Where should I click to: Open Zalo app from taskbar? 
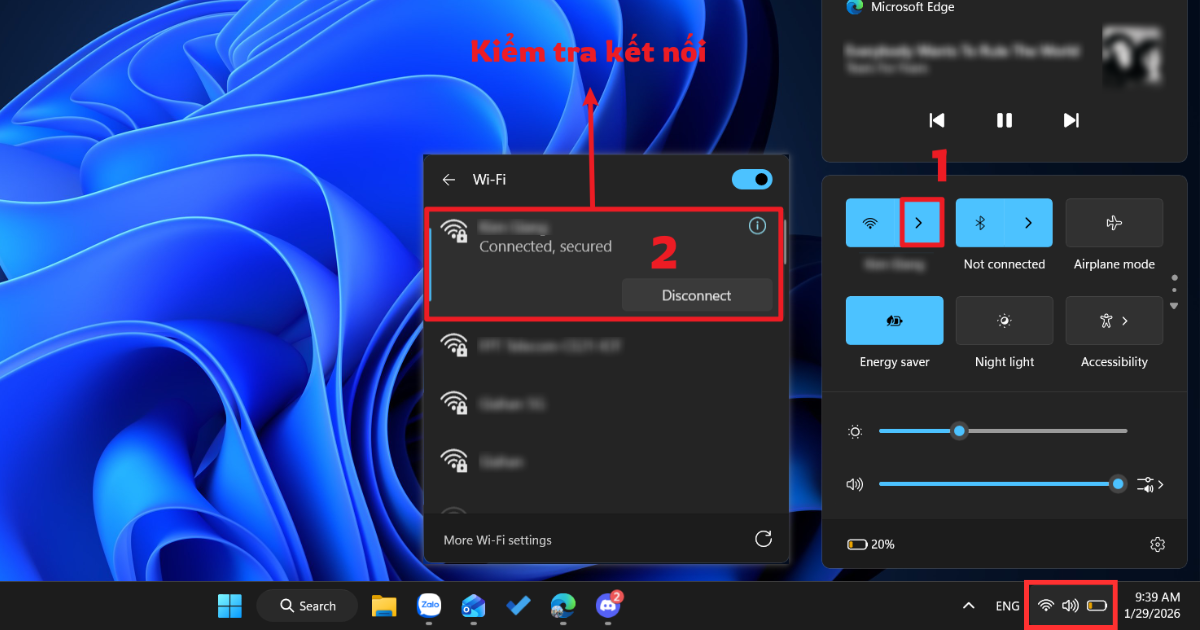click(430, 605)
